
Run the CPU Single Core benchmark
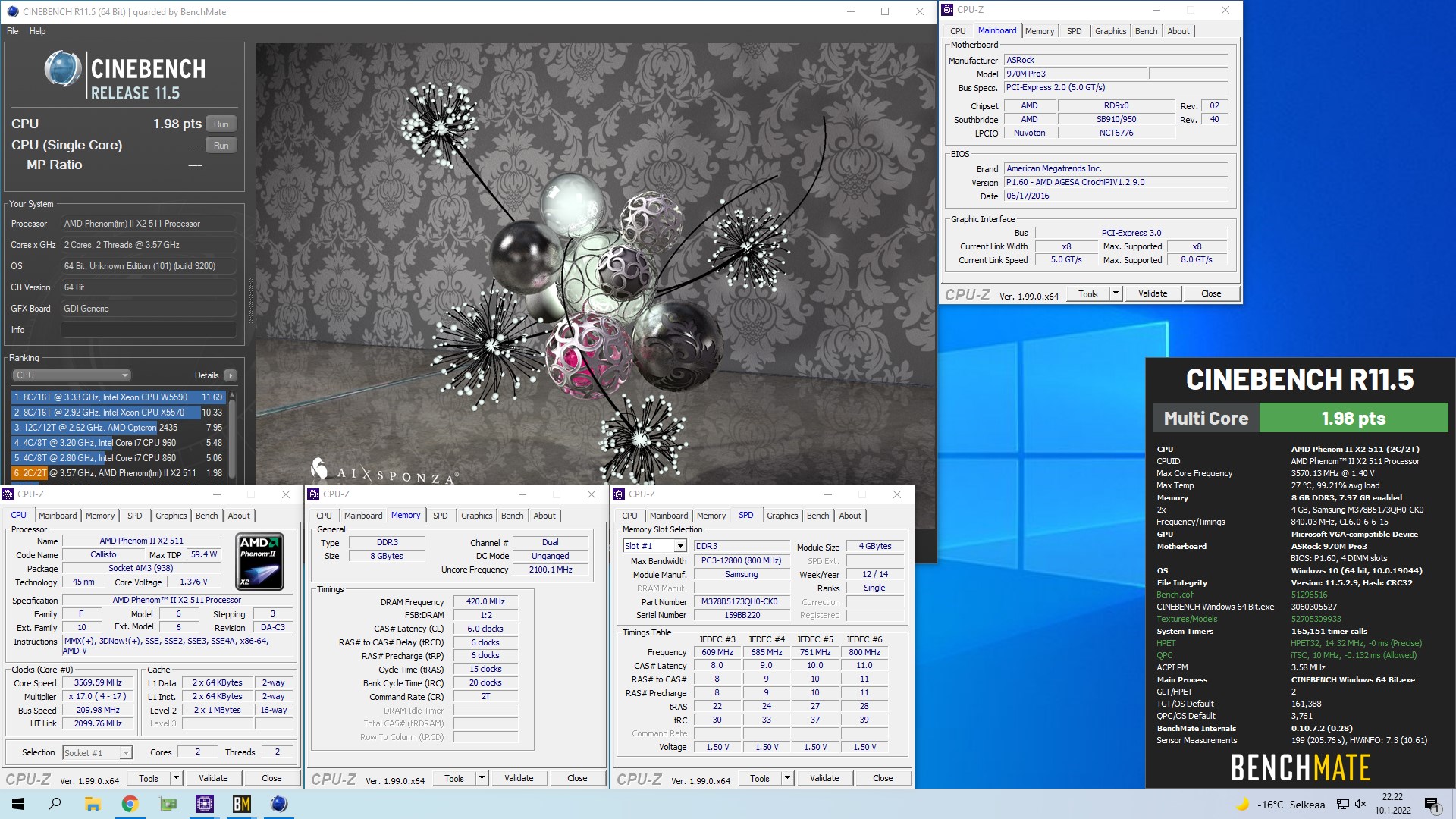(x=221, y=145)
